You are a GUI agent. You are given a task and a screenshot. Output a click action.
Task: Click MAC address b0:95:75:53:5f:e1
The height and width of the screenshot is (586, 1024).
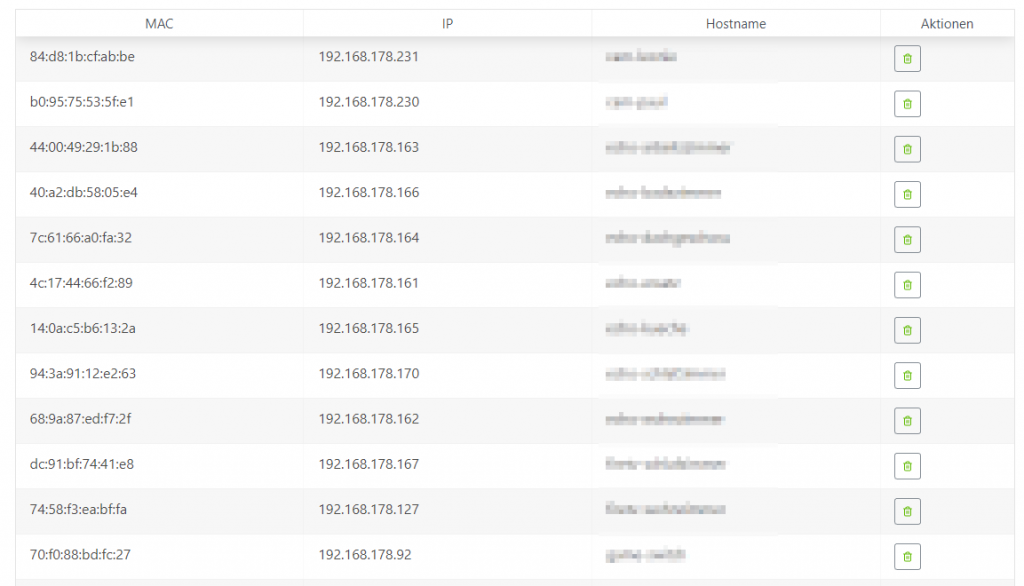82,102
